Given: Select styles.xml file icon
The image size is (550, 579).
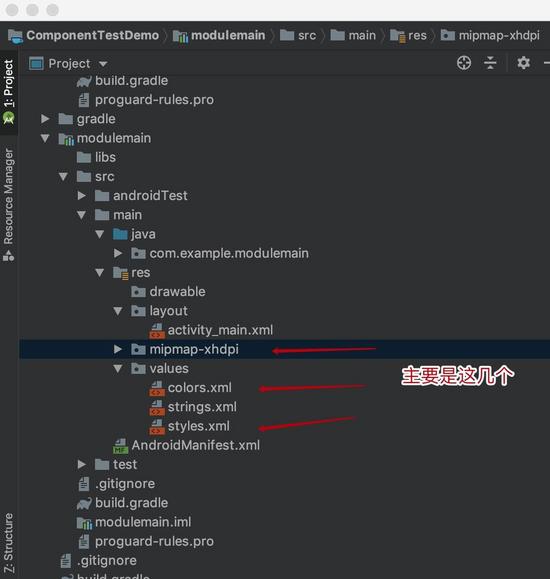Looking at the screenshot, I should tap(157, 426).
